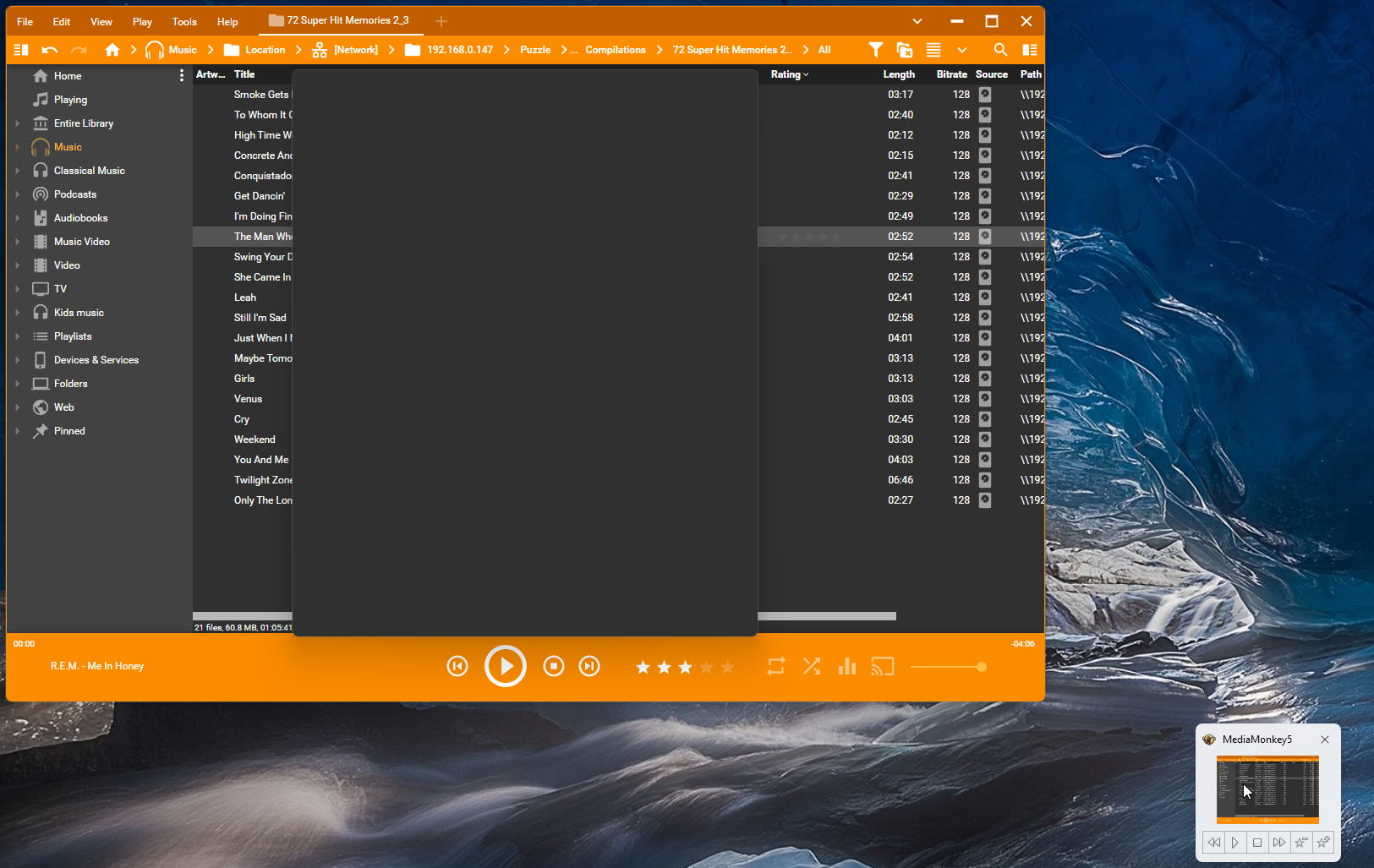
Task: Click the filter funnel icon
Action: click(x=876, y=50)
